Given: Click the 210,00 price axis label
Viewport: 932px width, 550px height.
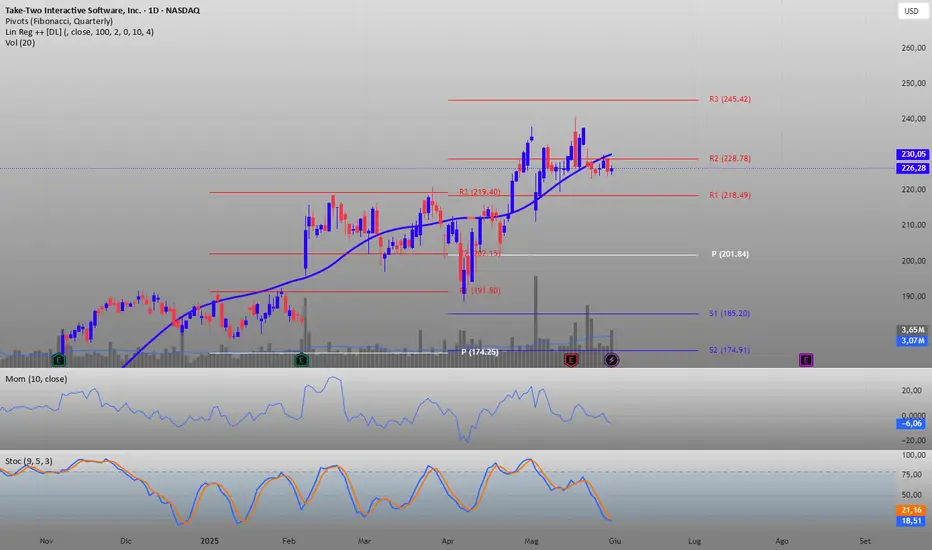Looking at the screenshot, I should (x=914, y=225).
